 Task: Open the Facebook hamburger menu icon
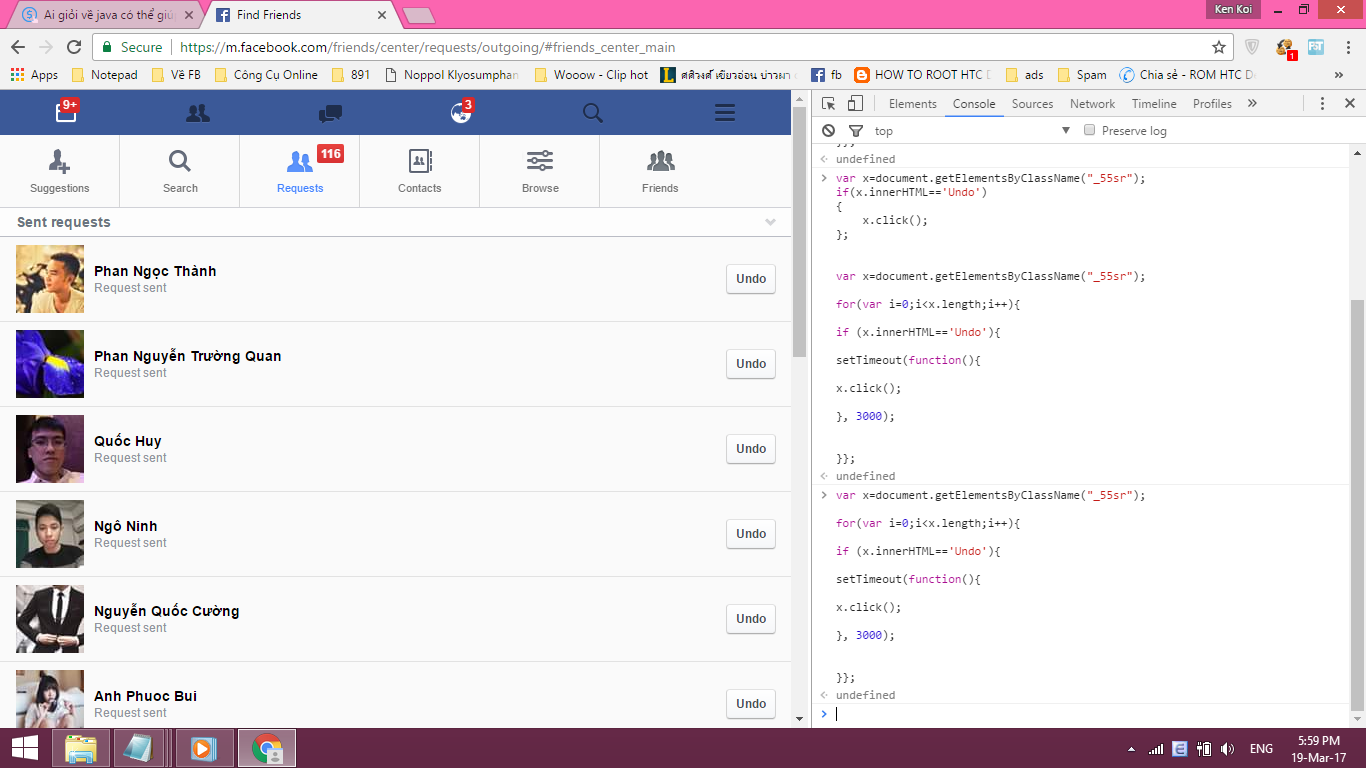[x=725, y=113]
